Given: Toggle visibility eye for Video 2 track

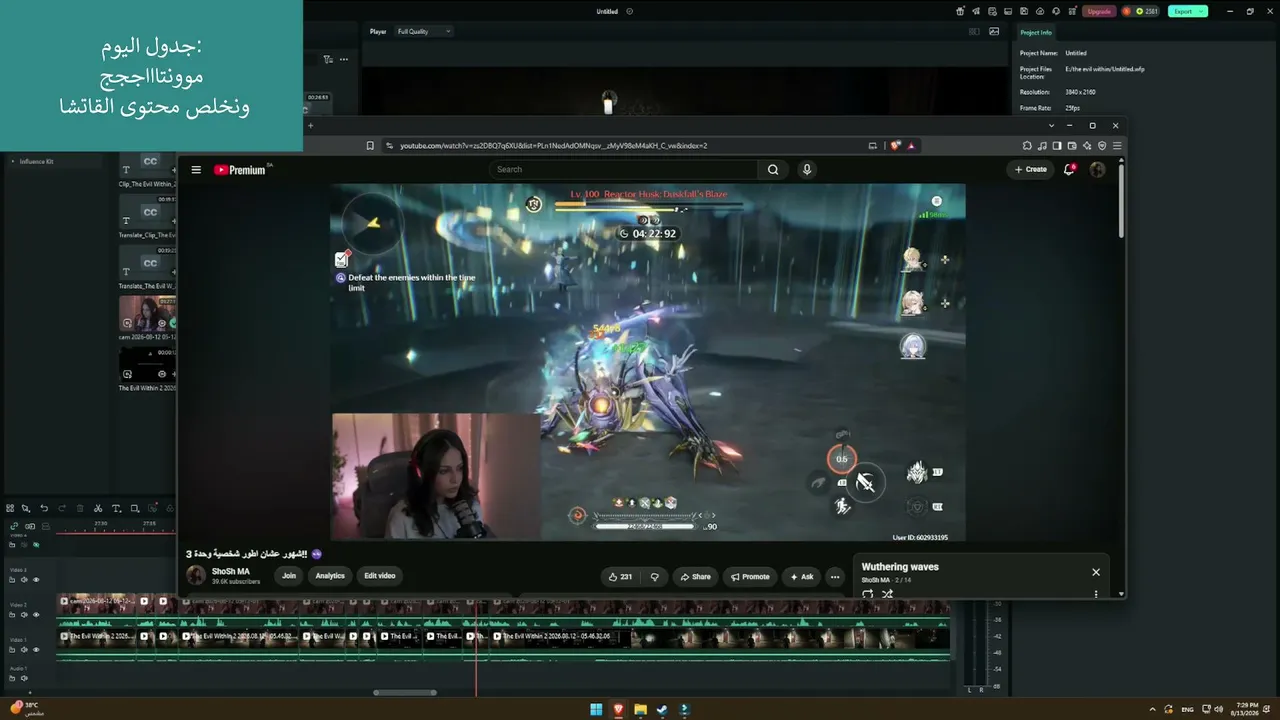Looking at the screenshot, I should click(36, 615).
